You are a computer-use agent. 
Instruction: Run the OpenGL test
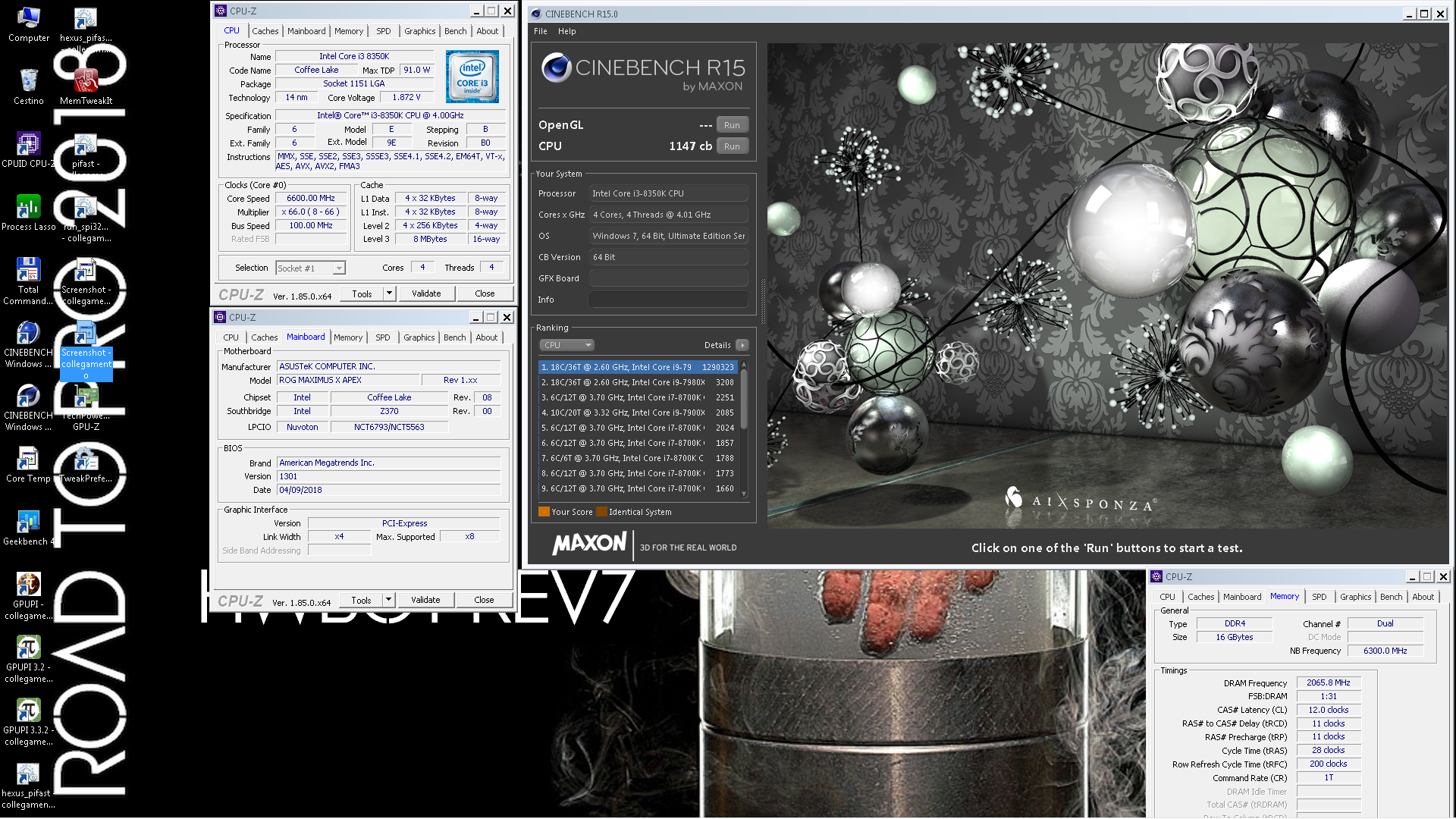coord(732,125)
